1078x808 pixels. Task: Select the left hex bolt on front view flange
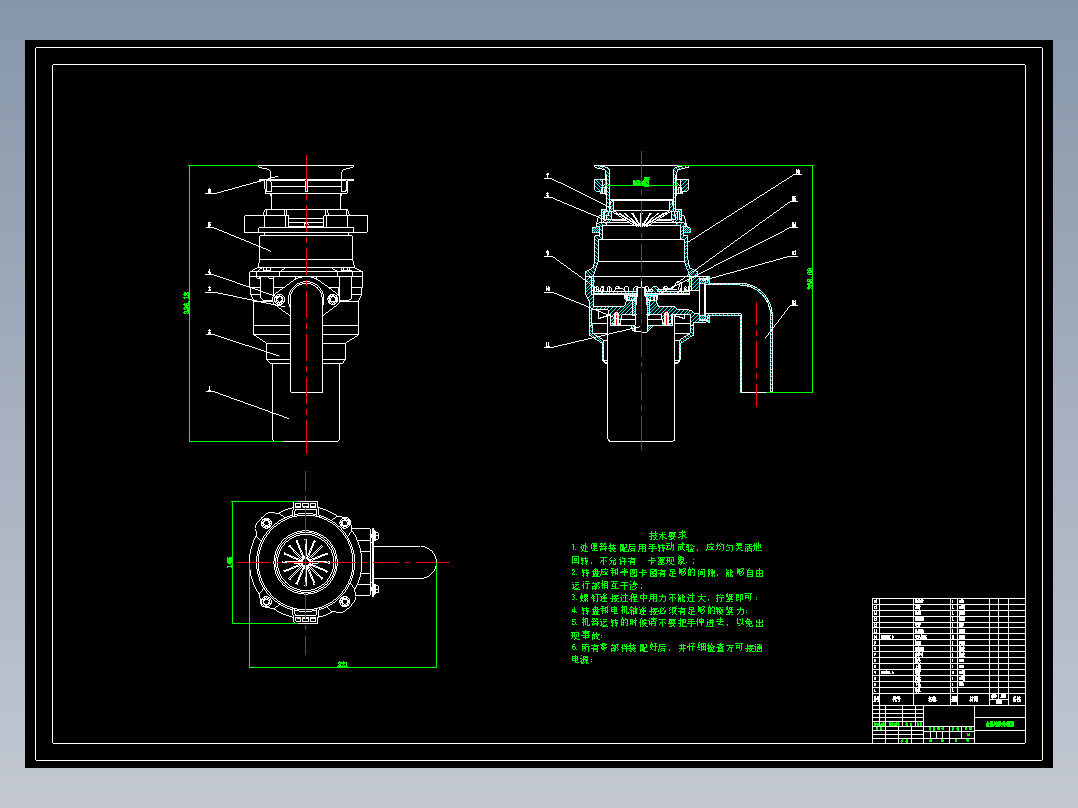[278, 299]
